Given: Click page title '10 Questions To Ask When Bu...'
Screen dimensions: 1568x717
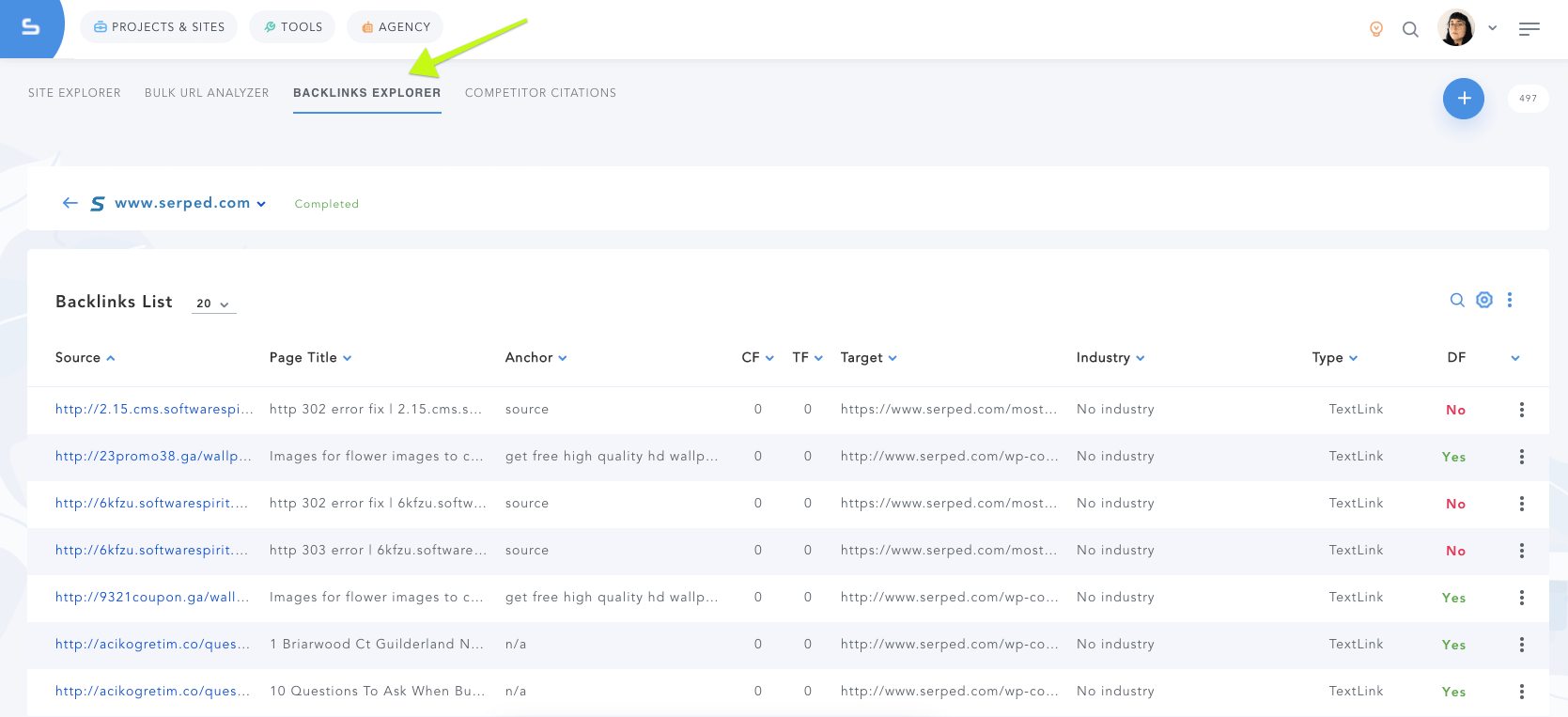Looking at the screenshot, I should (378, 692).
